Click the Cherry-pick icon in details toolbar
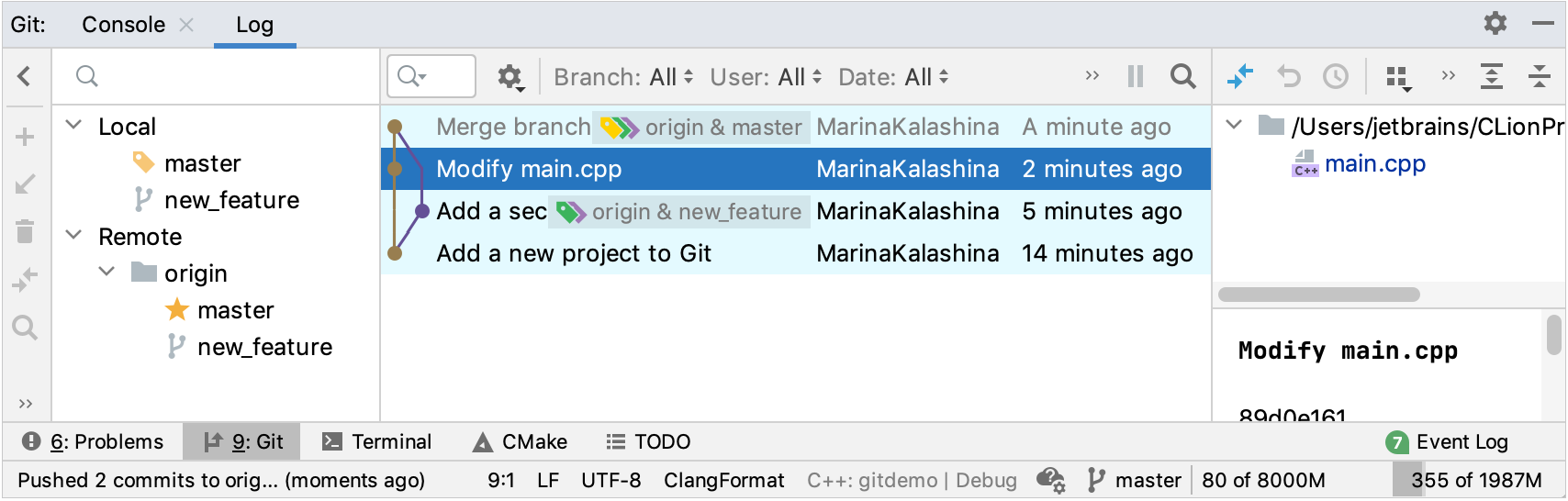The image size is (1568, 501). tap(1240, 76)
